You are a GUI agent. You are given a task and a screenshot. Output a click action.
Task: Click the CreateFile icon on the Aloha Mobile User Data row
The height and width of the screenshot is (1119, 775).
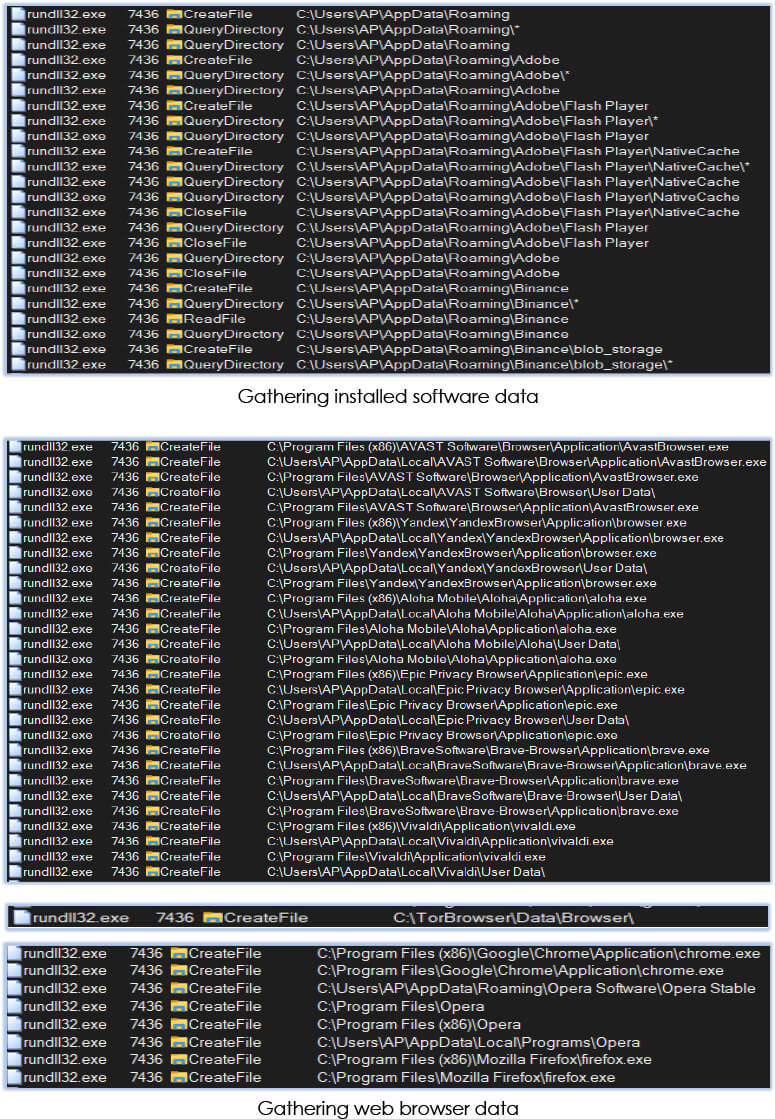(x=152, y=644)
